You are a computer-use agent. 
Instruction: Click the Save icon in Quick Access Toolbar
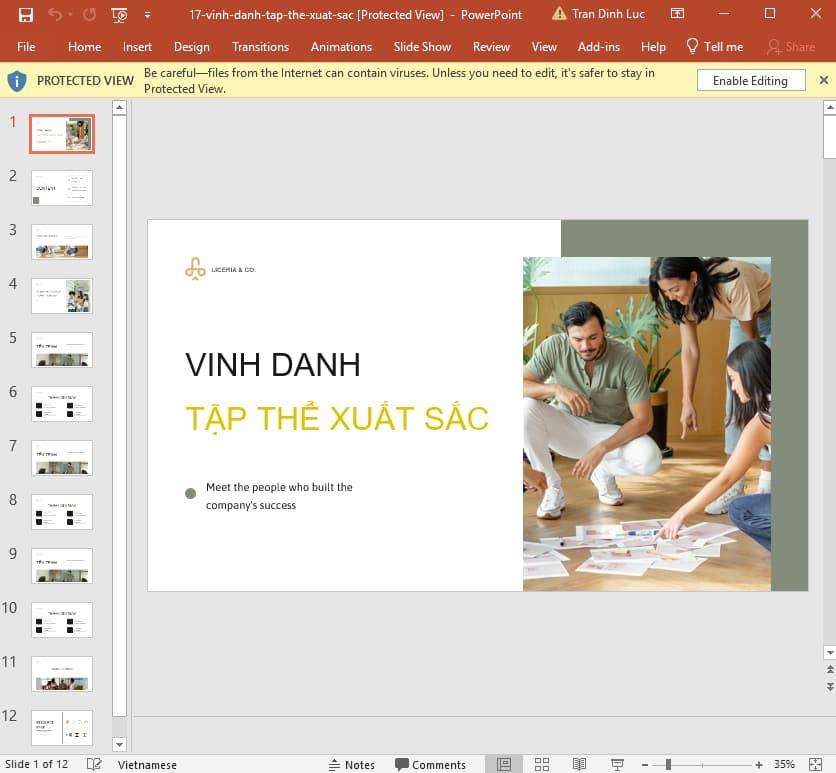click(25, 15)
